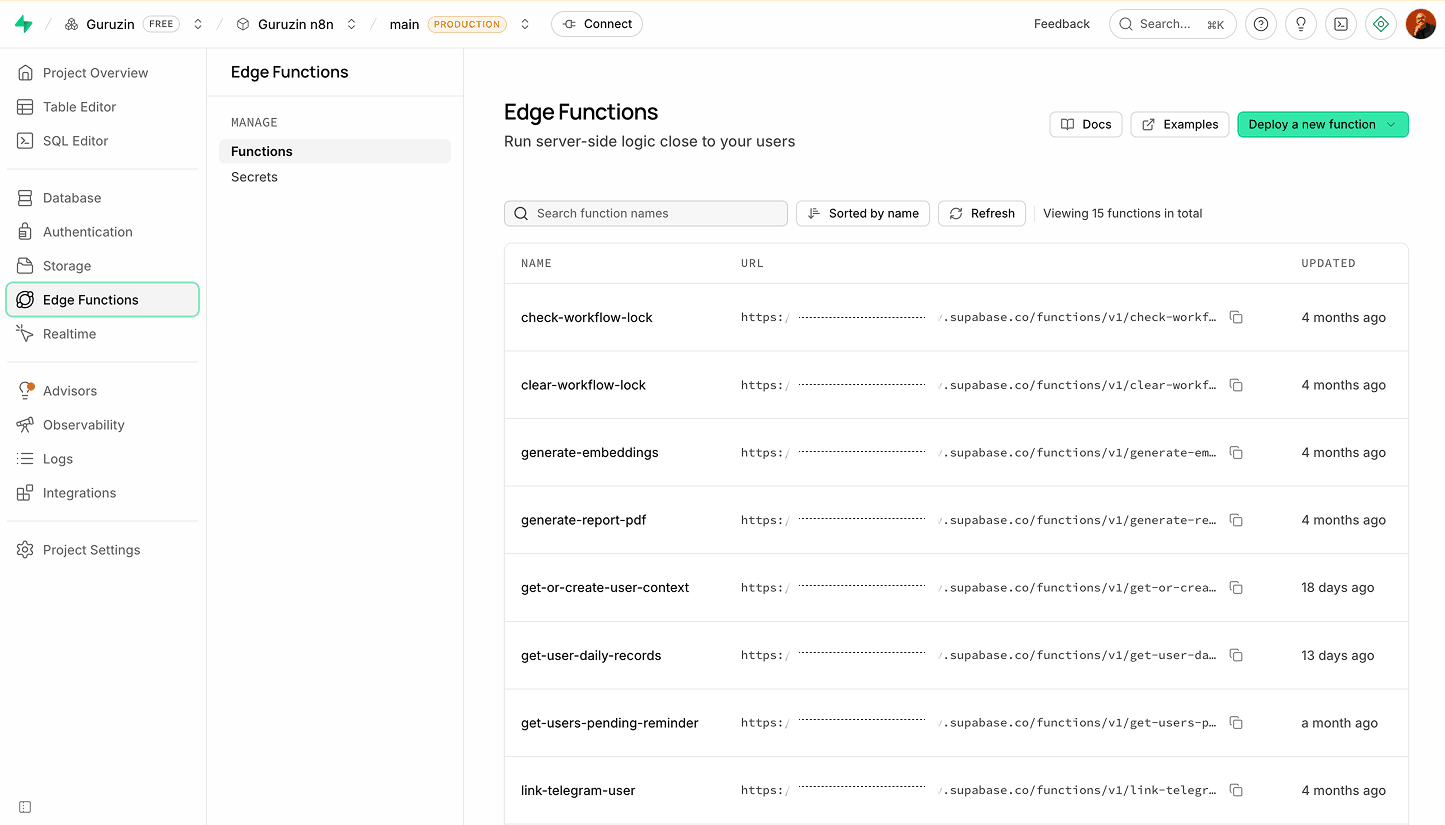Image resolution: width=1445 pixels, height=825 pixels.
Task: Open the inline SQL terminal icon
Action: click(1341, 24)
